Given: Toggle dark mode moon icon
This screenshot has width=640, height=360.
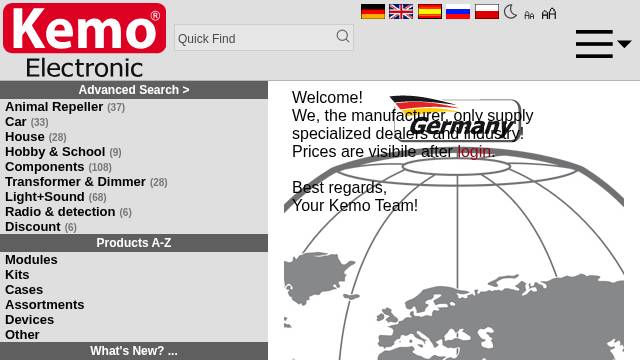Looking at the screenshot, I should coord(510,12).
